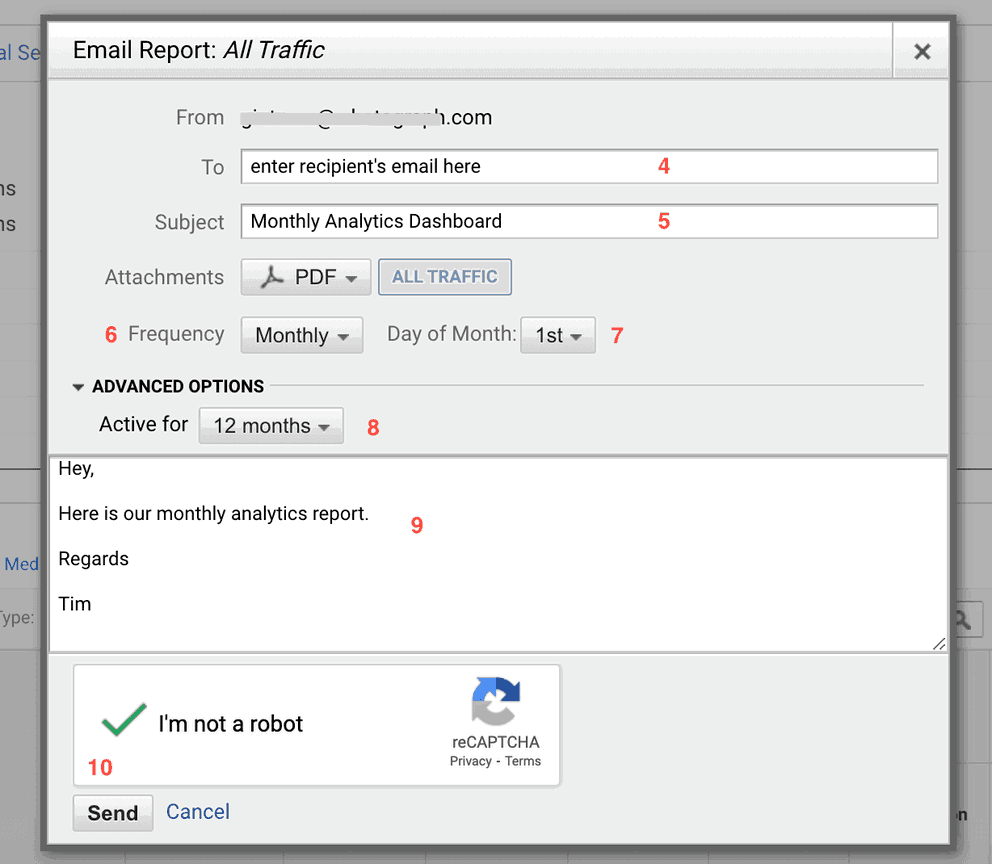Click the search magnifier icon
Viewport: 992px width, 864px height.
coord(962,619)
